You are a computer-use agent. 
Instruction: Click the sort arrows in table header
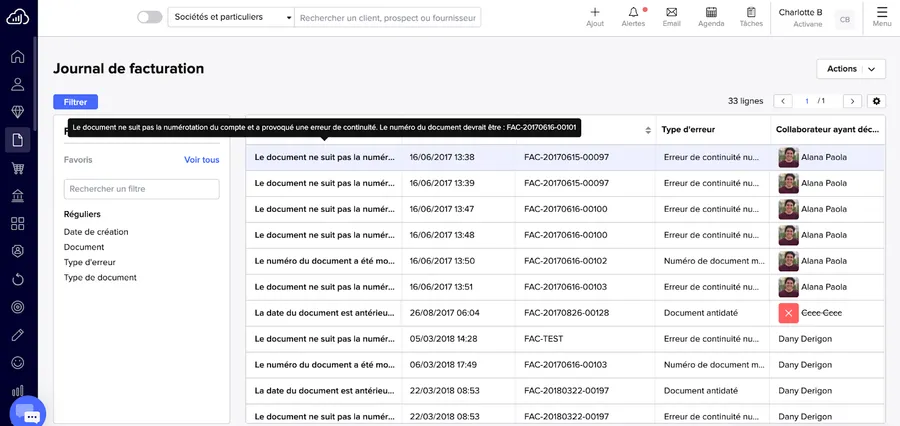point(648,130)
